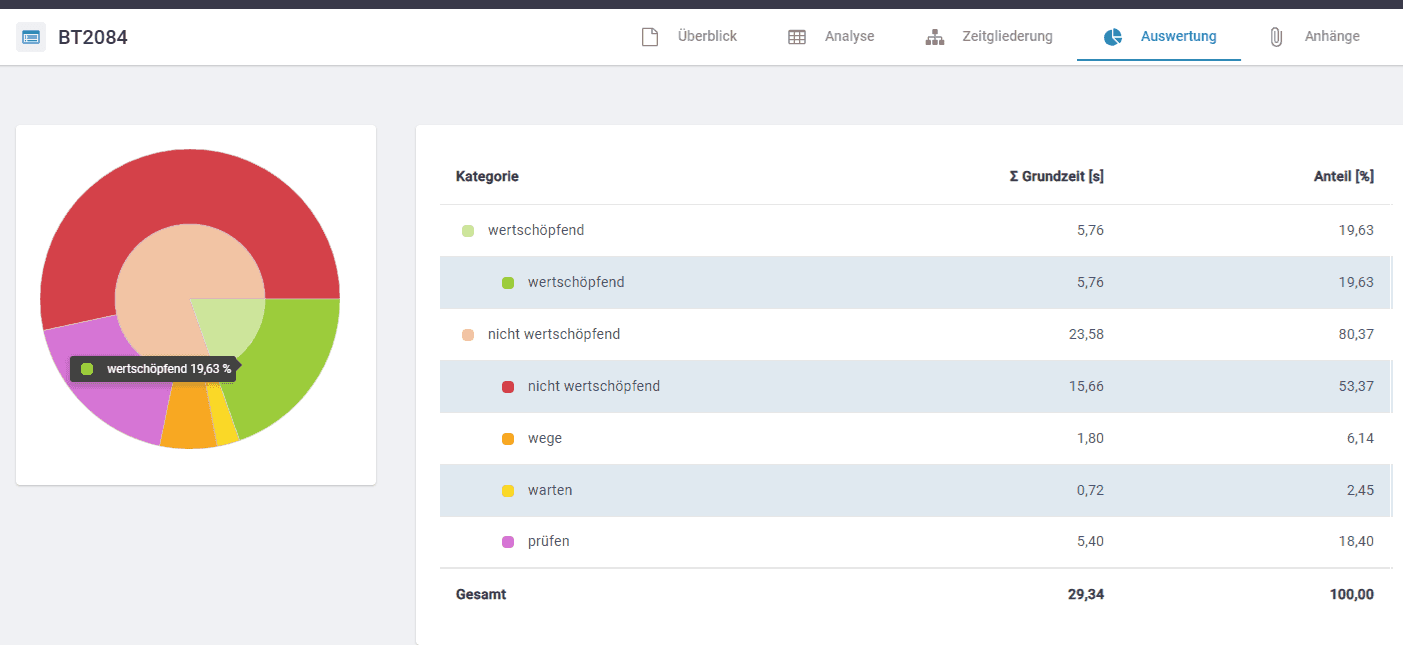Click the peach inner circle of chart
Image resolution: width=1403 pixels, height=645 pixels.
click(160, 280)
